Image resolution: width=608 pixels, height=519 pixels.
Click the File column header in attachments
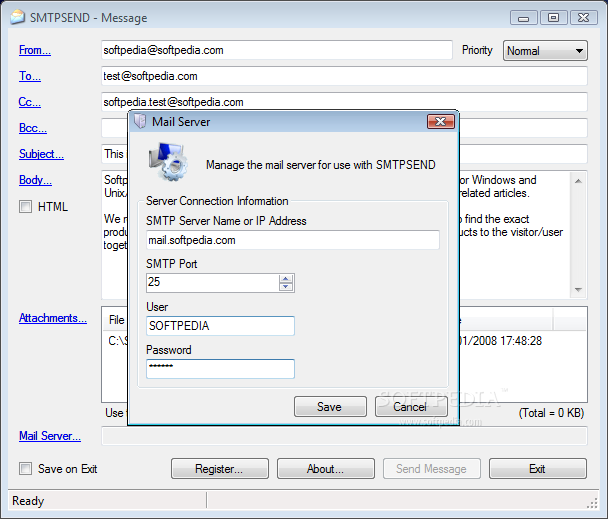[116, 320]
